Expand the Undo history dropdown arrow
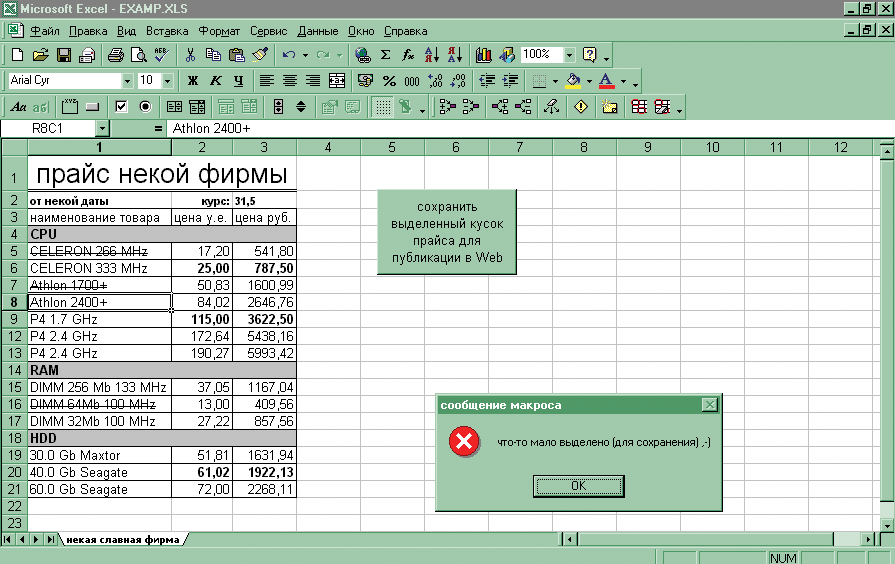895x564 pixels. tap(305, 55)
